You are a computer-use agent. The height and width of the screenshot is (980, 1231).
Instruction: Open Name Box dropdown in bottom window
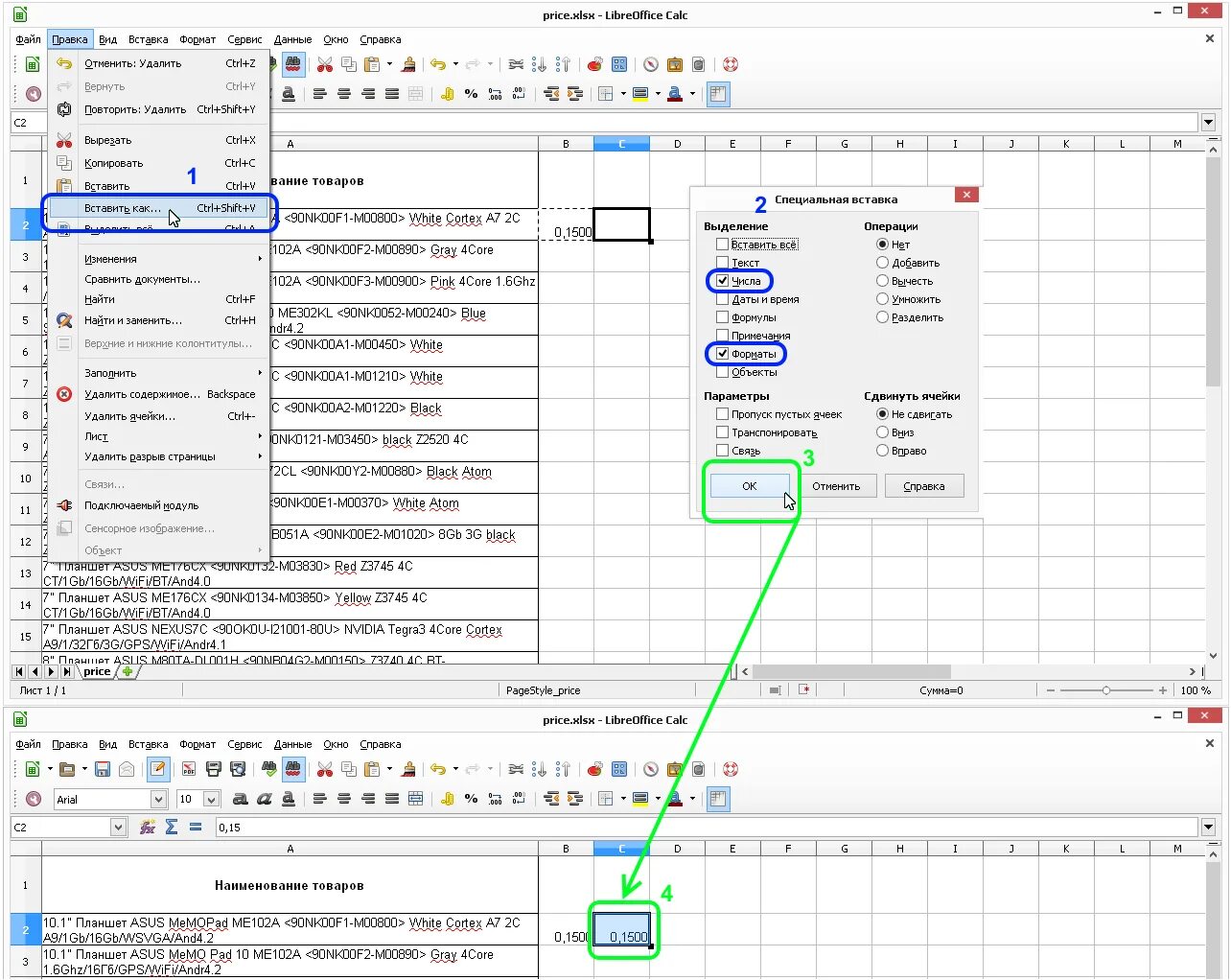click(118, 827)
